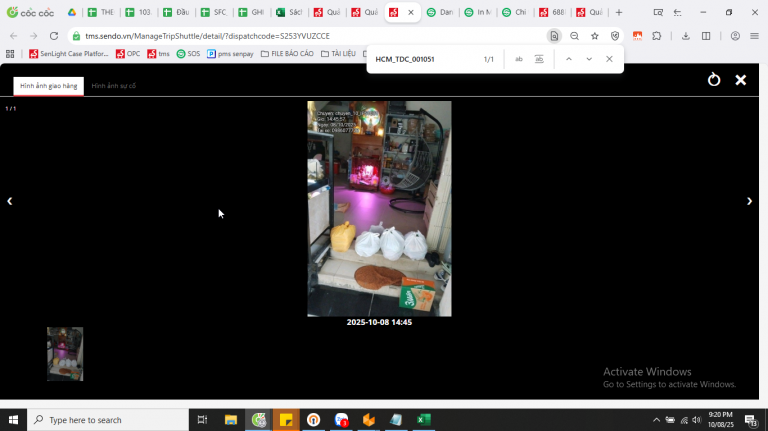Open Task View on taskbar
This screenshot has width=768, height=431.
202,420
